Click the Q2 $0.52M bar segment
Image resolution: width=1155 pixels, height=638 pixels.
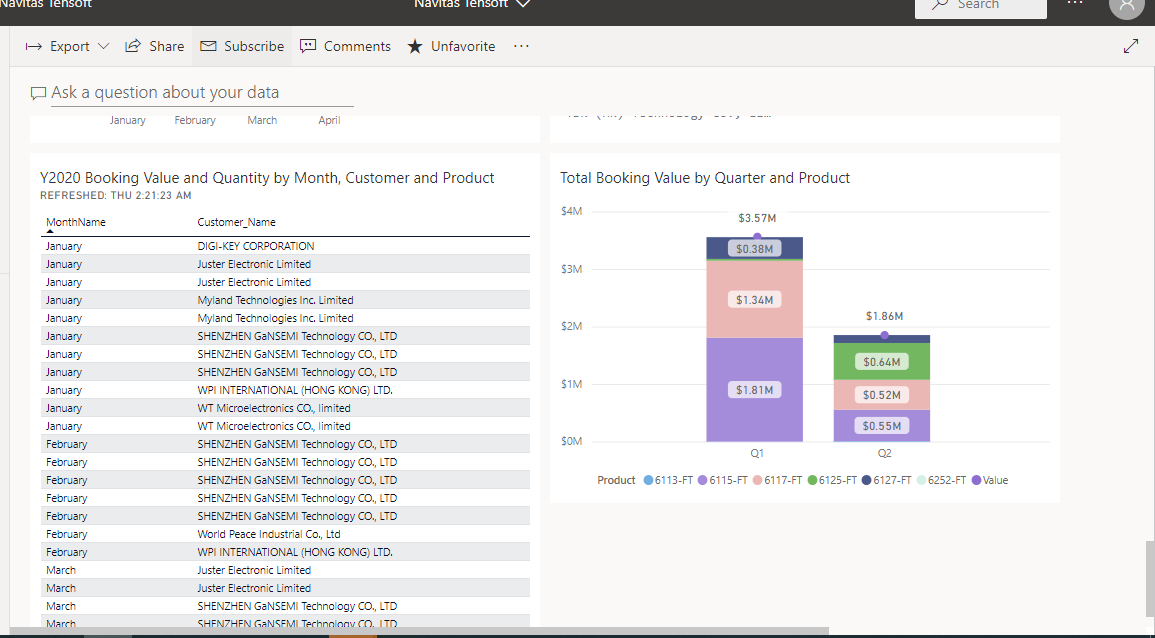[882, 395]
